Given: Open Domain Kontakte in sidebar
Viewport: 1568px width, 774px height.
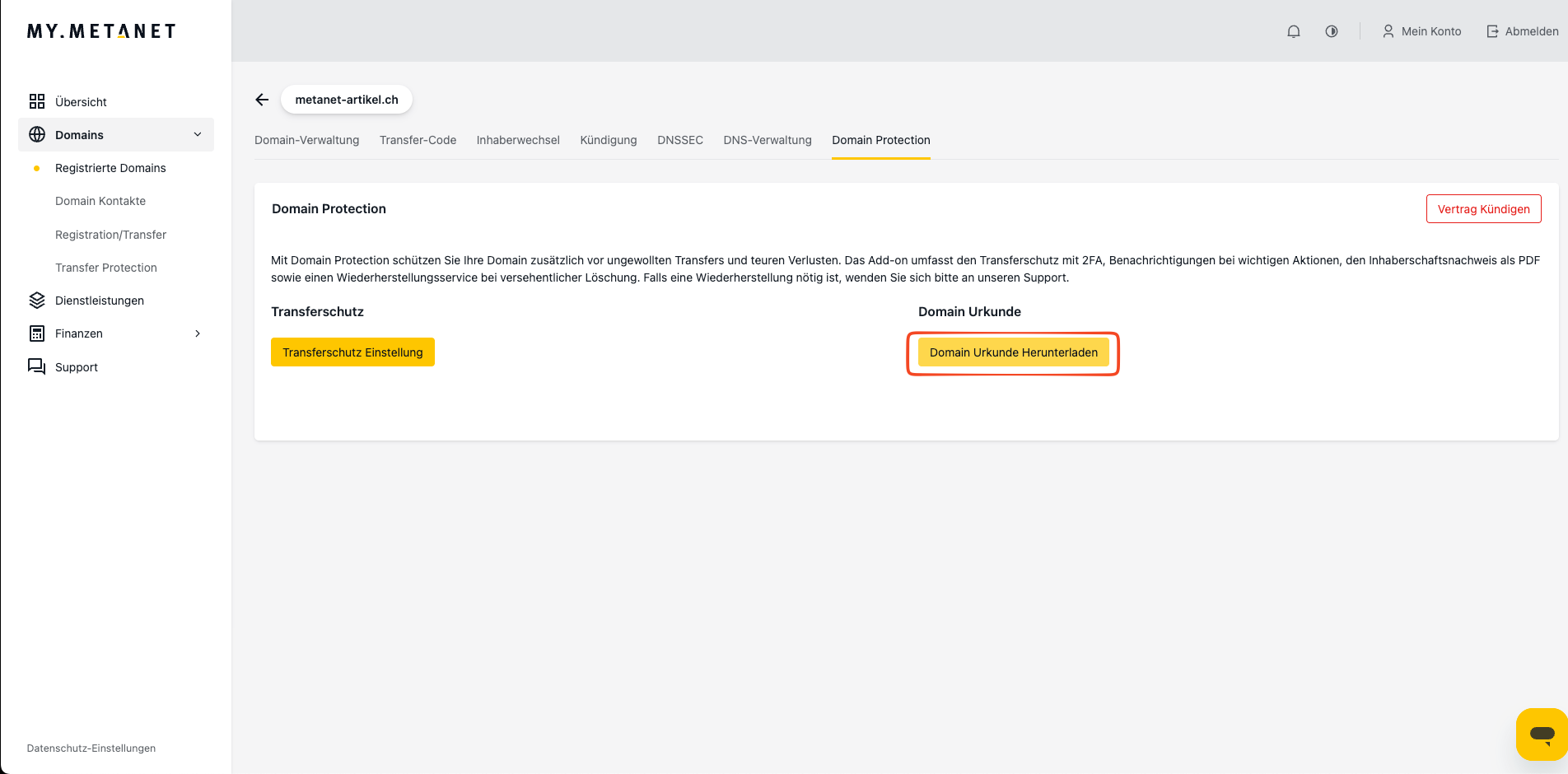Looking at the screenshot, I should pyautogui.click(x=100, y=201).
